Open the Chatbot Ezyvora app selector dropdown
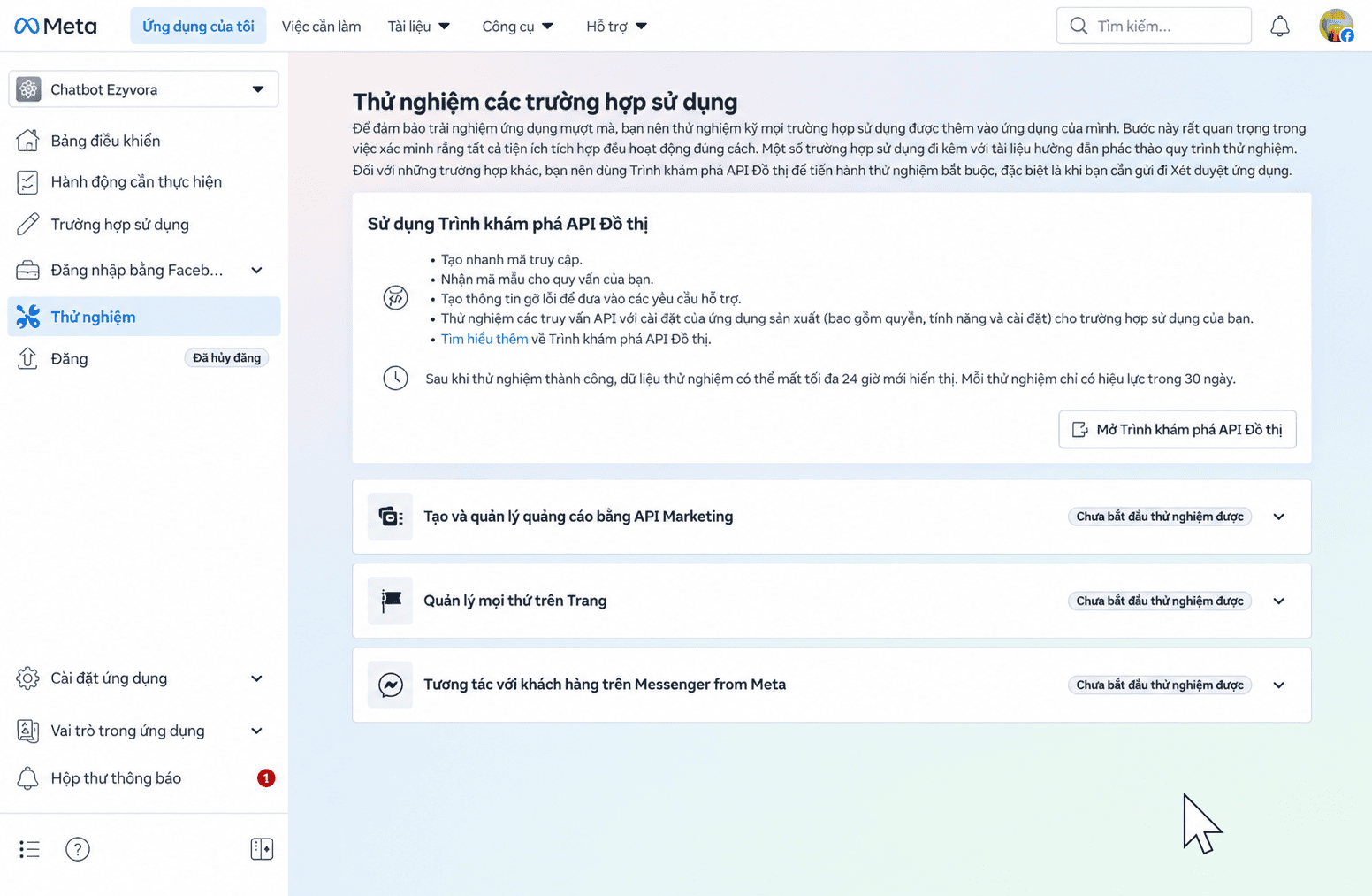 click(x=143, y=89)
